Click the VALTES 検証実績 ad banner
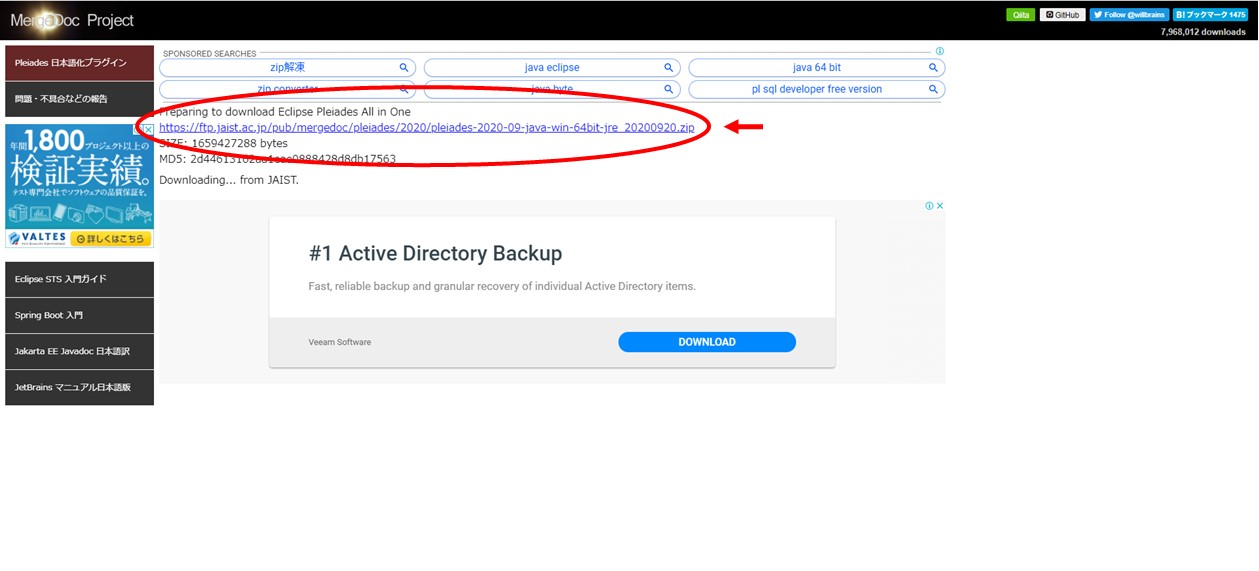 (x=80, y=186)
